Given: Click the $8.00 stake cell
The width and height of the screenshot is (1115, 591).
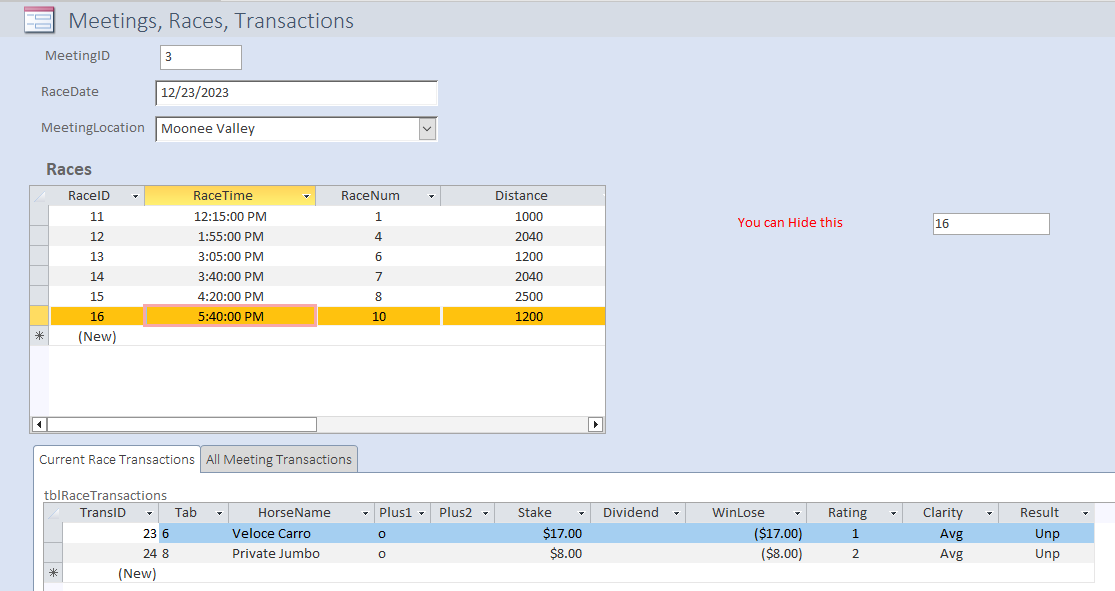Looking at the screenshot, I should click(542, 553).
